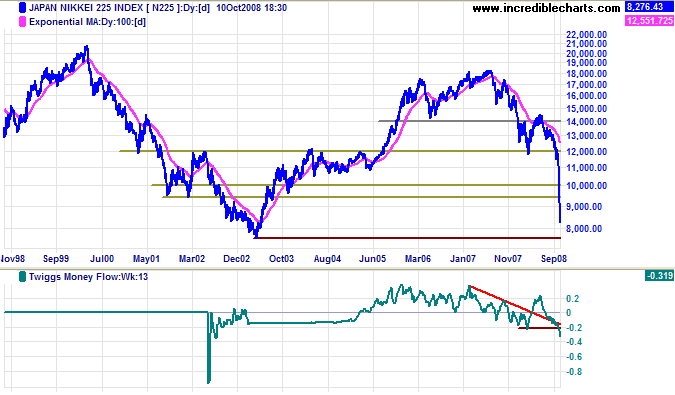This screenshot has width=675, height=395.
Task: Click the 9,000.00 price axis label
Action: tap(584, 207)
